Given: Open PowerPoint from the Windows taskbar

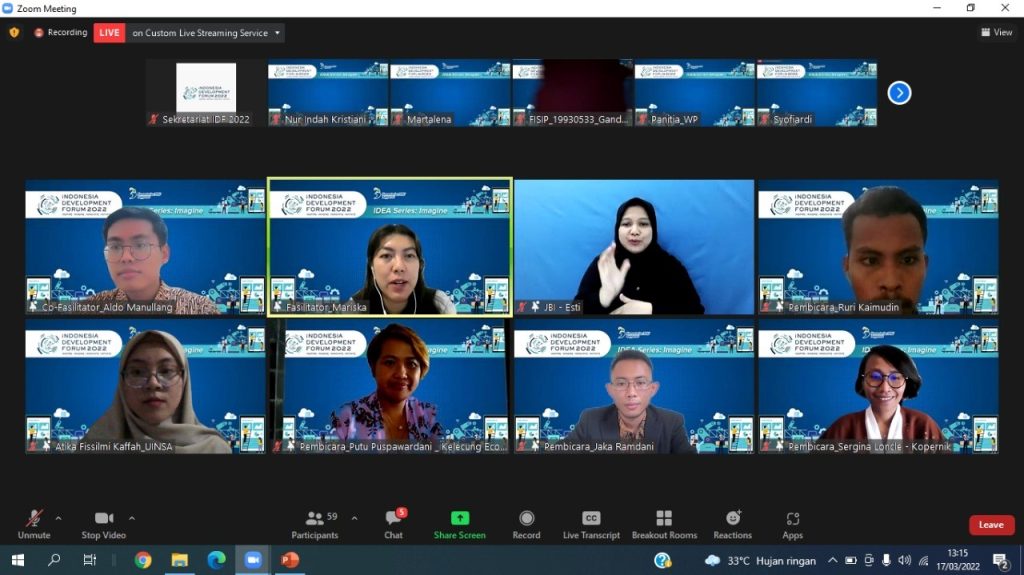Looking at the screenshot, I should click(290, 560).
